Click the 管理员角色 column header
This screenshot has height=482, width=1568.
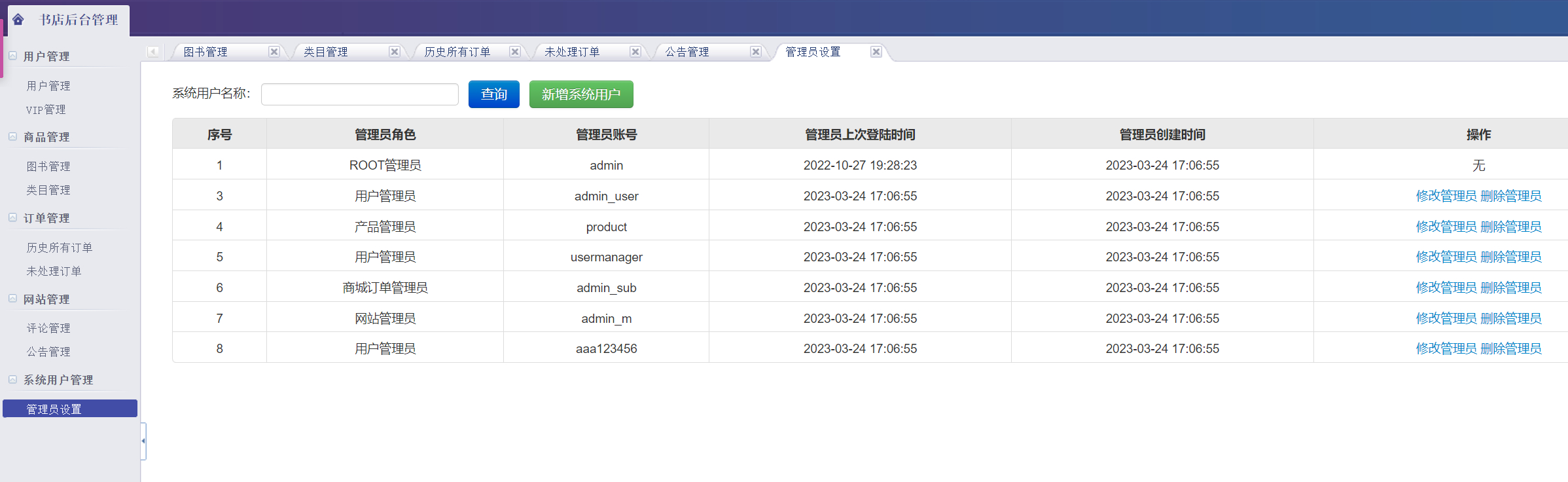(x=385, y=134)
